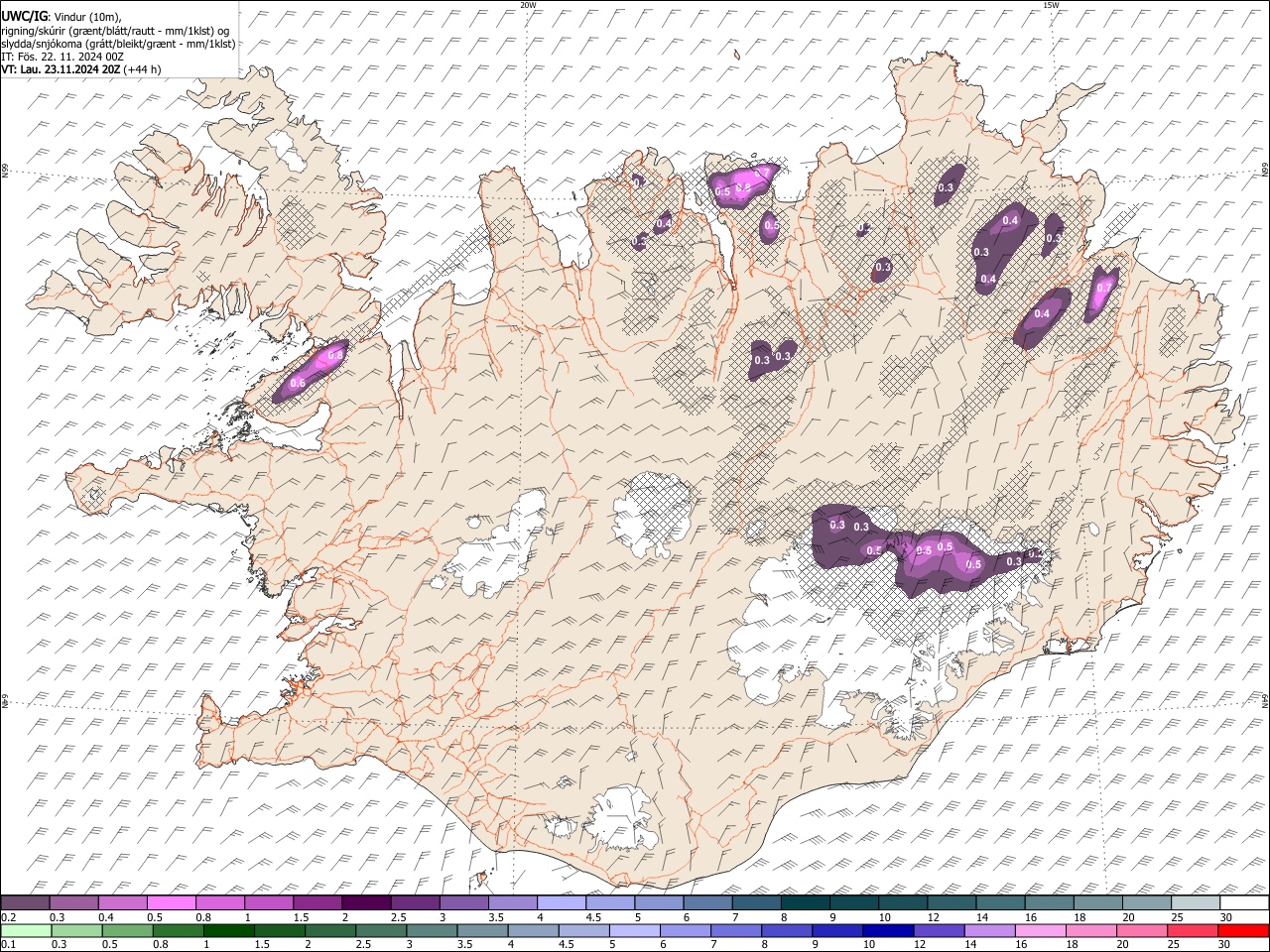Pick the 1.5 swatch in the upper purple scale
This screenshot has height=952, width=1270.
317,902
